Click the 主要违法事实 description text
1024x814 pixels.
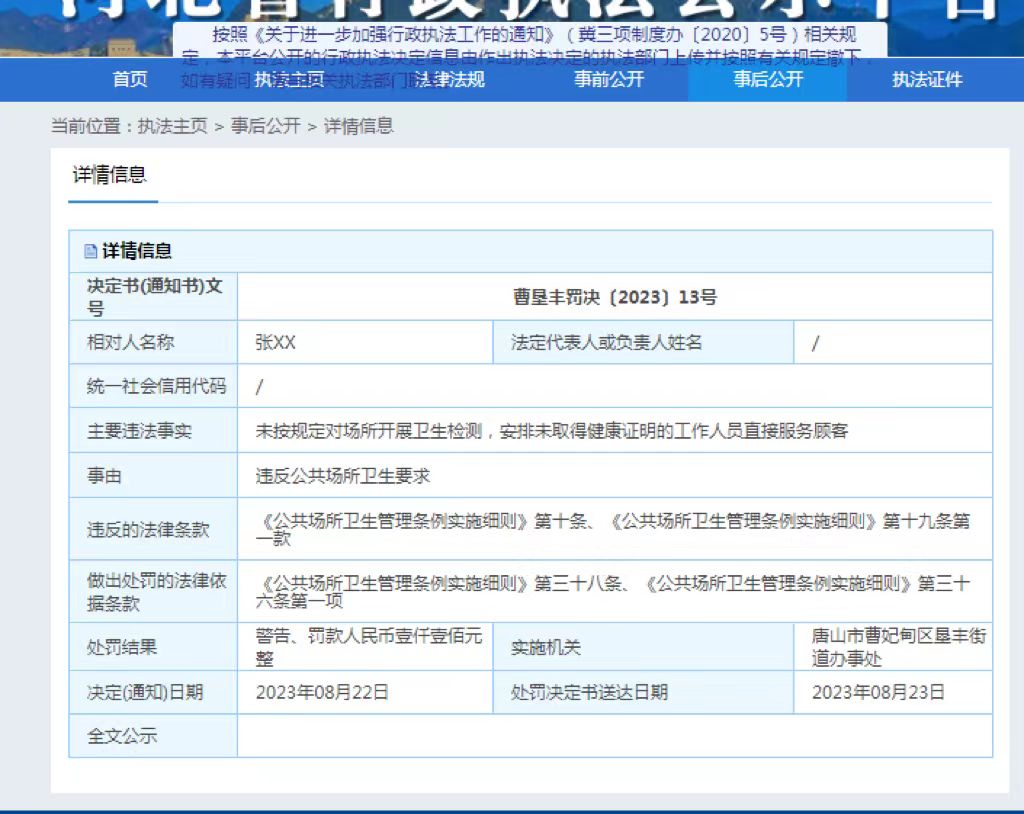coord(552,431)
